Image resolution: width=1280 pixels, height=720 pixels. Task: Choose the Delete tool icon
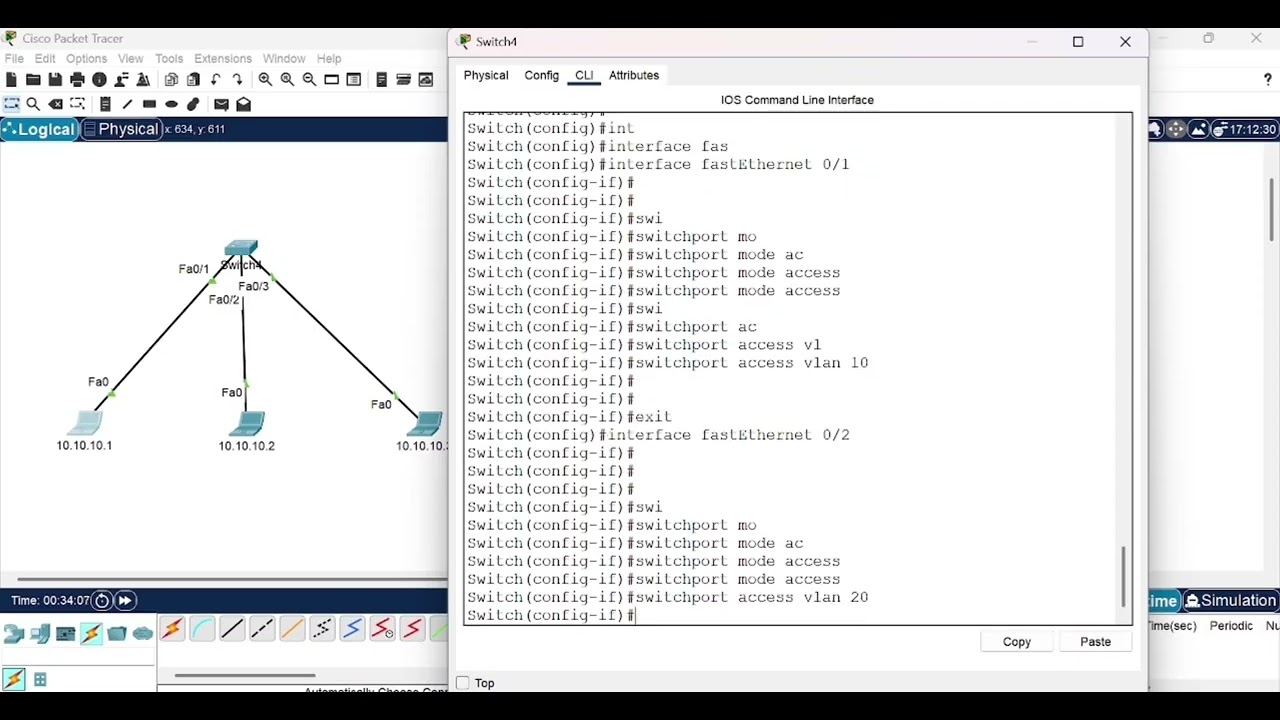[55, 104]
